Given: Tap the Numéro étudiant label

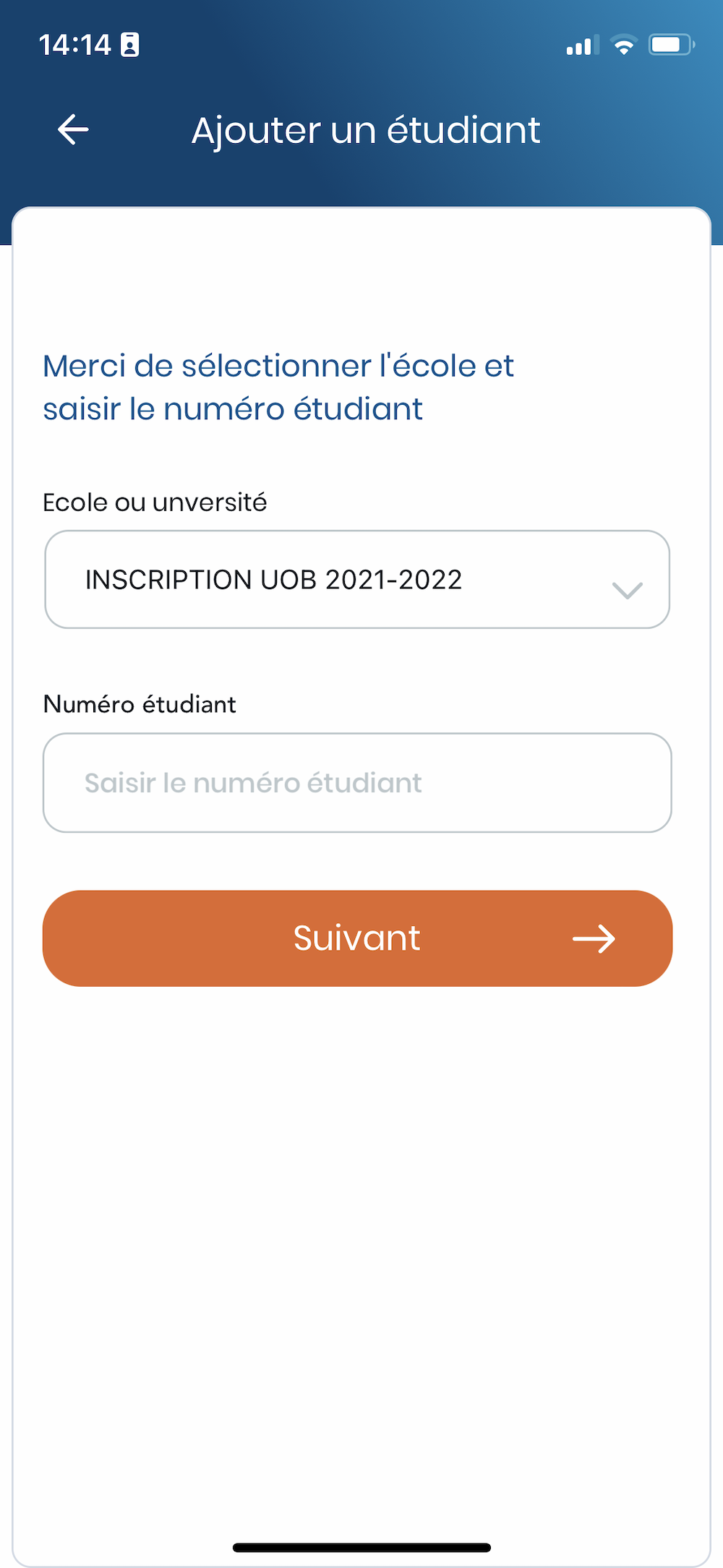Looking at the screenshot, I should (140, 704).
